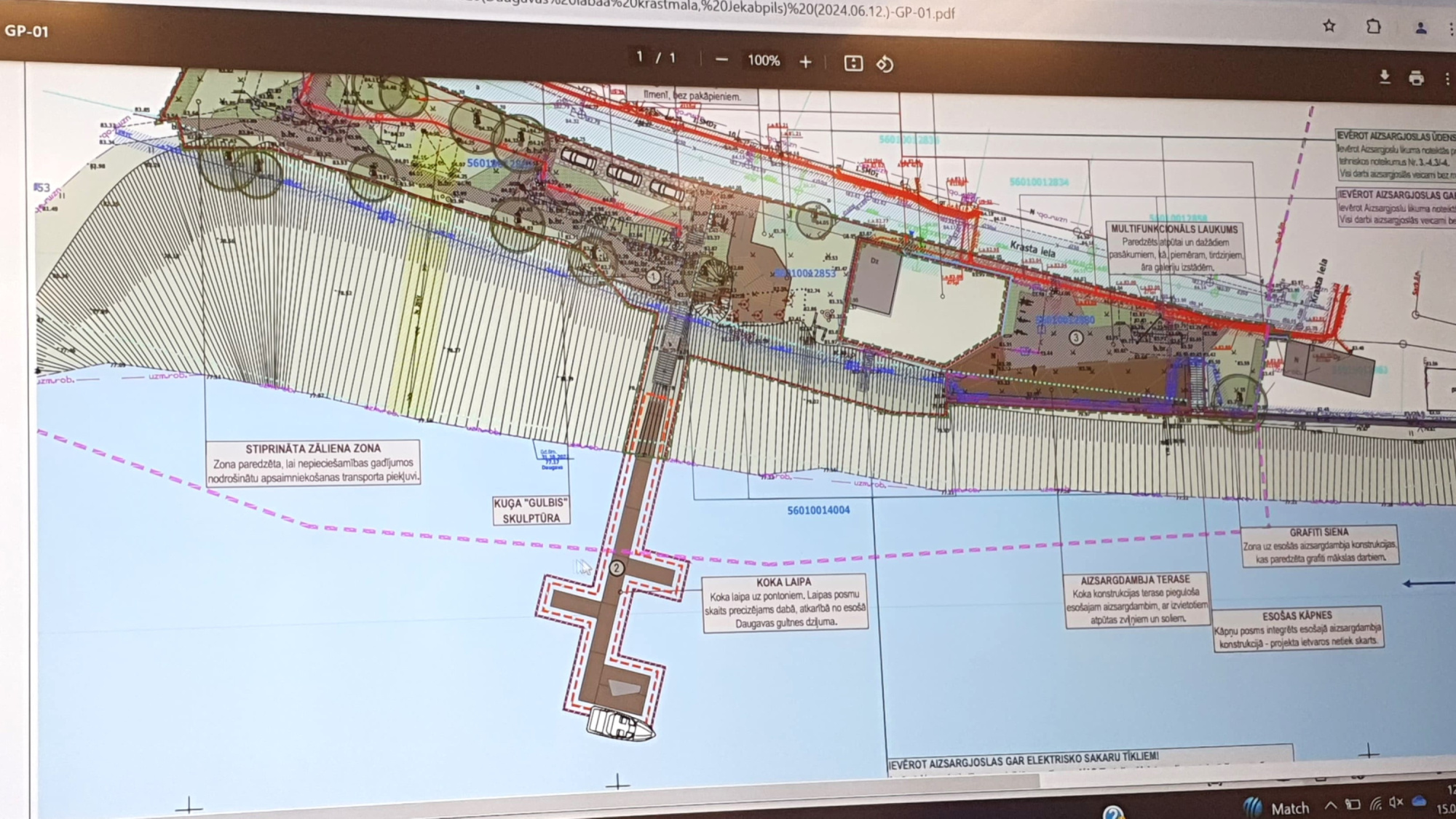Screen dimensions: 1456x819
Task: Click the page number input field
Action: (640, 57)
